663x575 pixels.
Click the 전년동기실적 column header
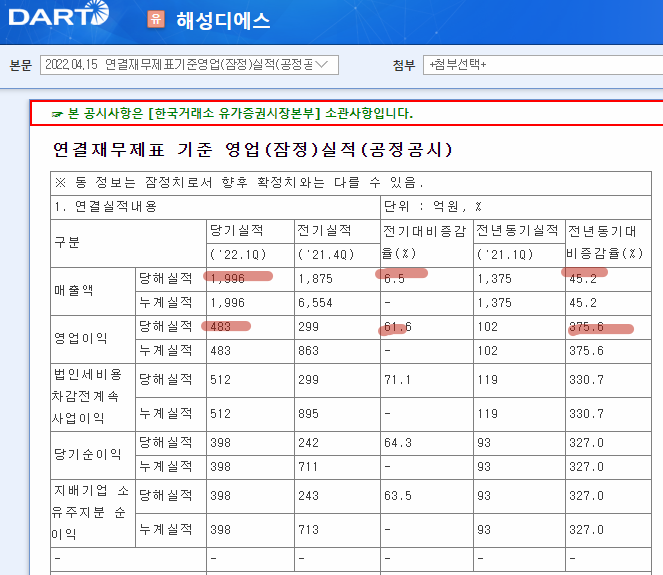point(517,230)
